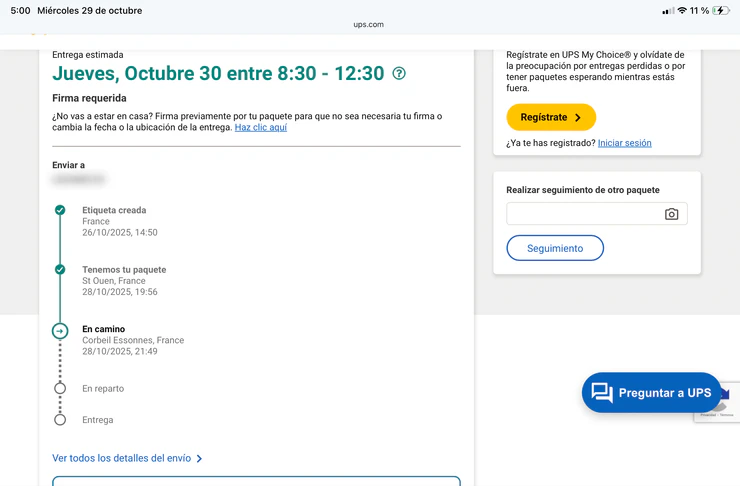The image size is (740, 486).
Task: Expand 'Ver todos los detalles del envío'
Action: point(127,458)
